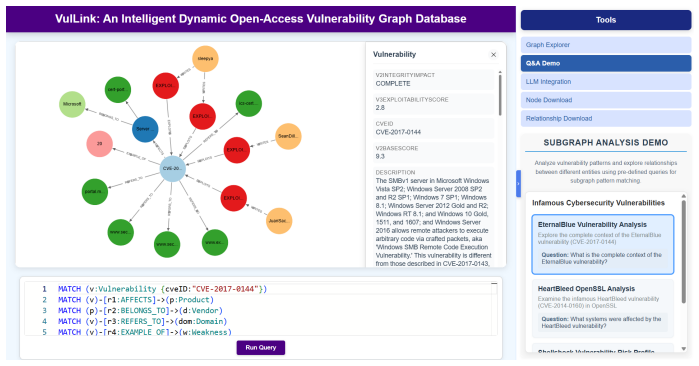Click scroll-down arrow of vulnerabilities list
Viewport: 699px width, 366px height.
[684, 349]
